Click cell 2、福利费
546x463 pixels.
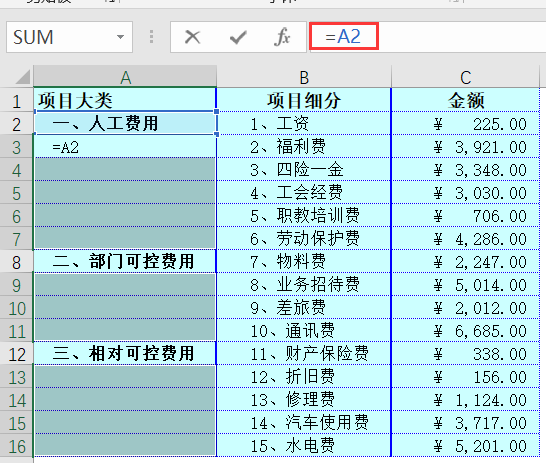click(304, 146)
